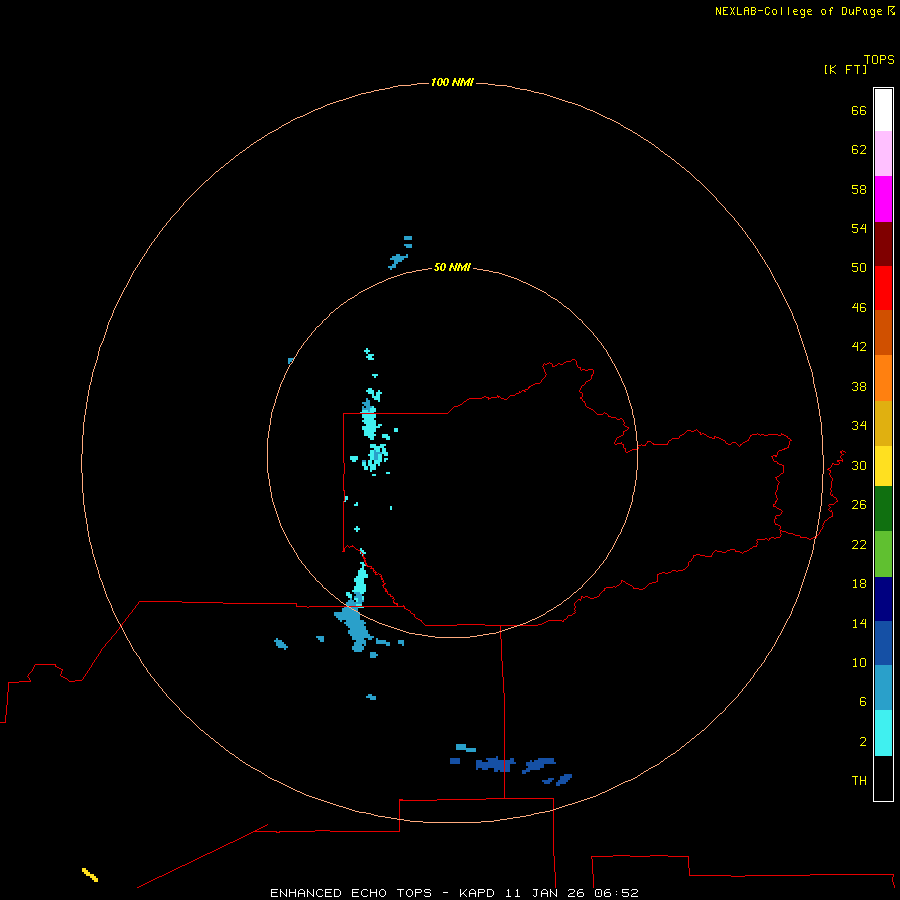Click the yellow legend color band

[x=883, y=466]
